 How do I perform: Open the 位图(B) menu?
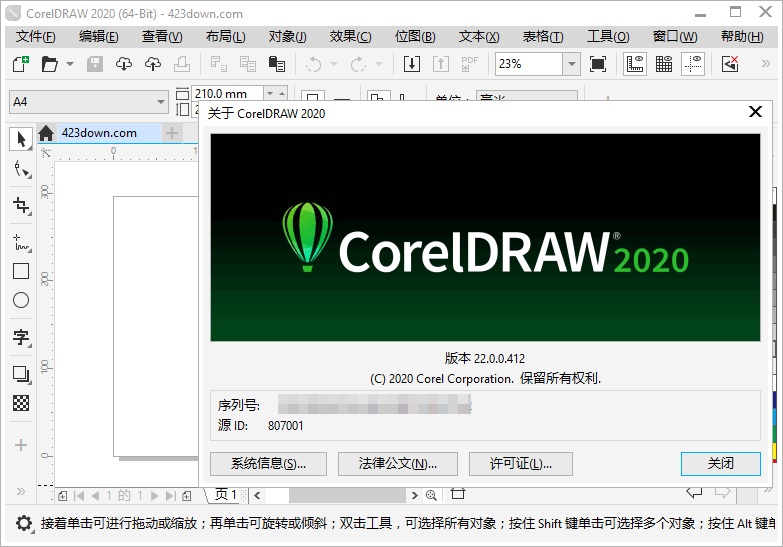pos(415,36)
